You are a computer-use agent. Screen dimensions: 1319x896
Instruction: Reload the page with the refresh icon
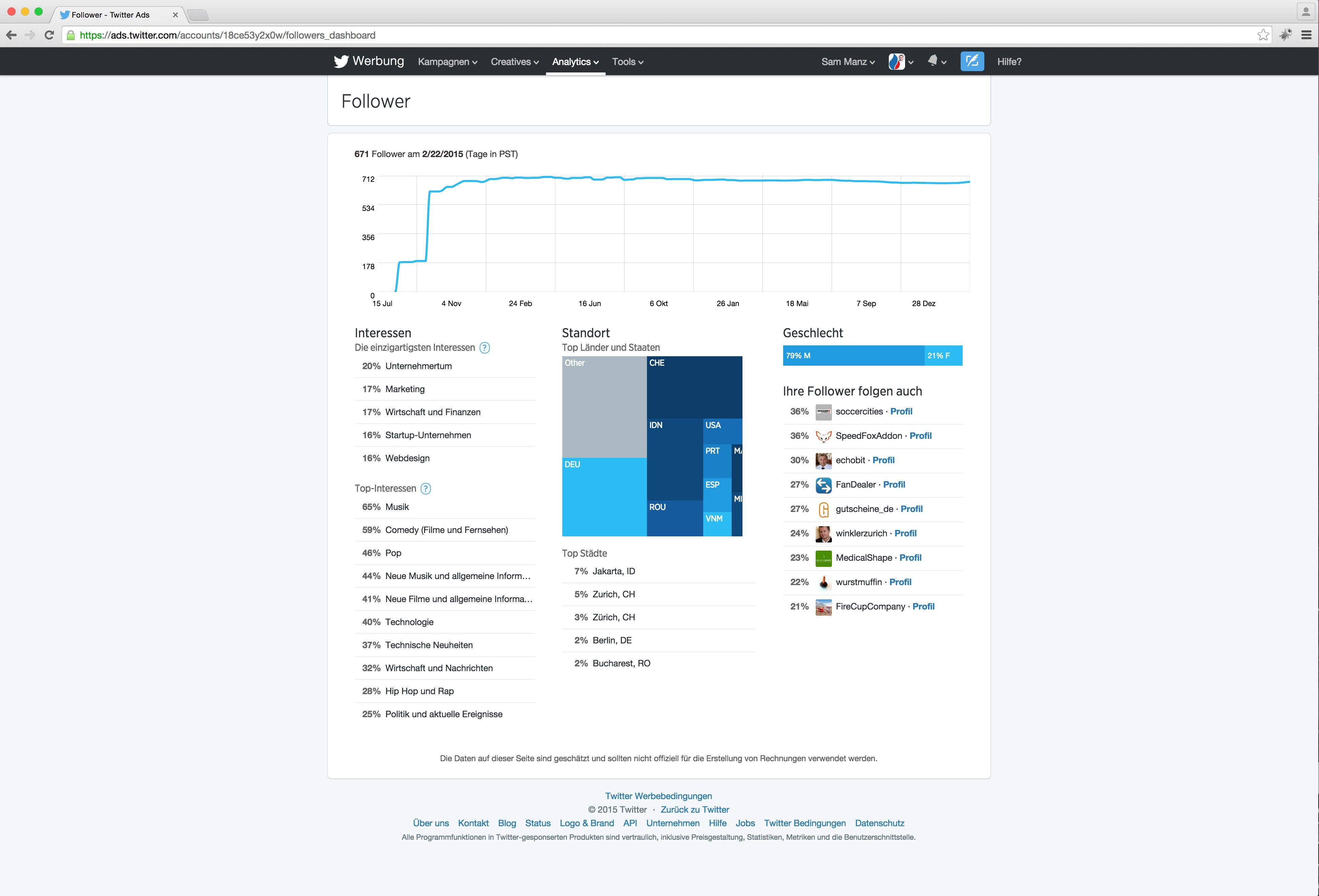tap(49, 35)
